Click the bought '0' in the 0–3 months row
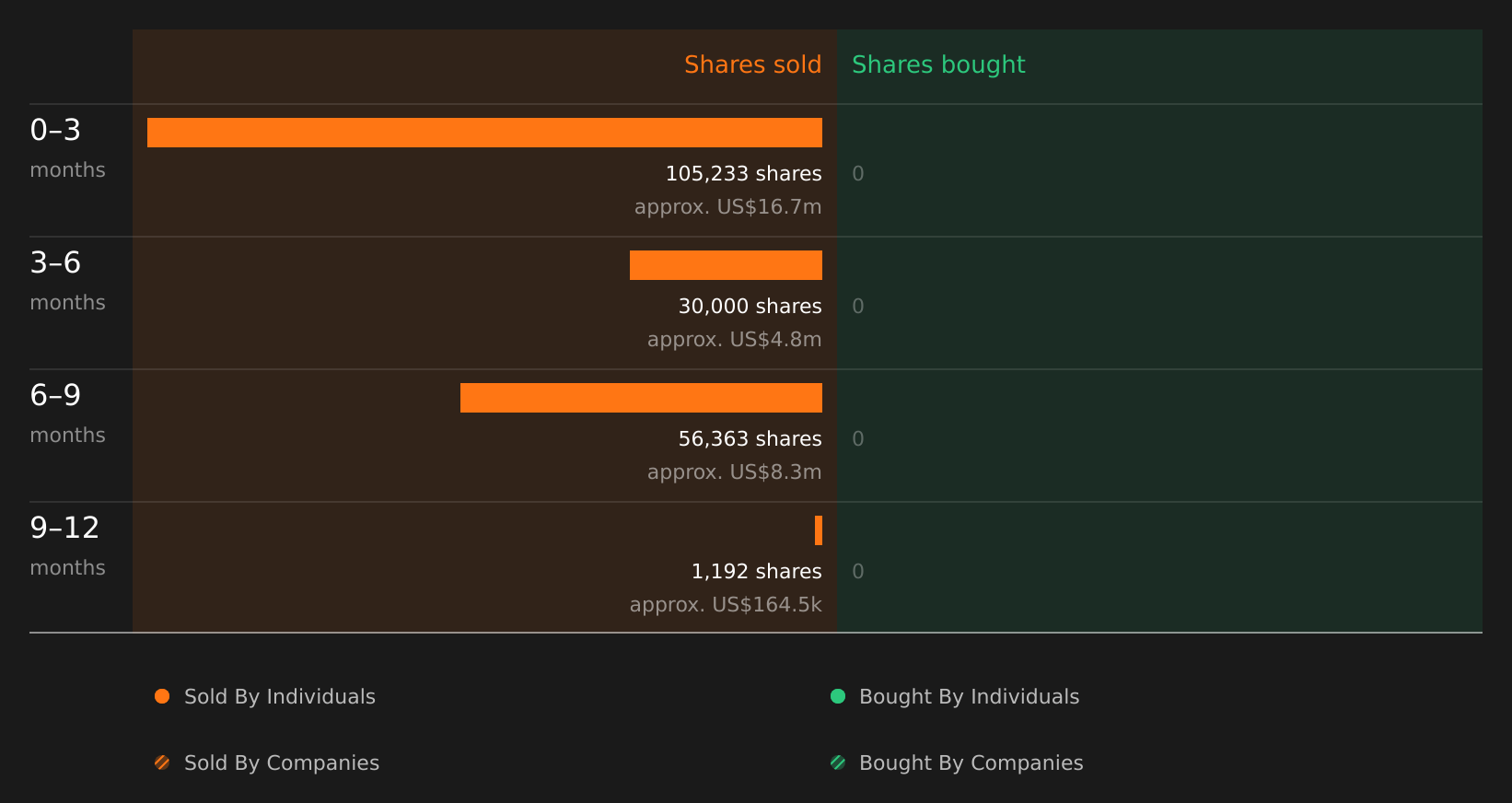1512x803 pixels. pyautogui.click(x=858, y=174)
